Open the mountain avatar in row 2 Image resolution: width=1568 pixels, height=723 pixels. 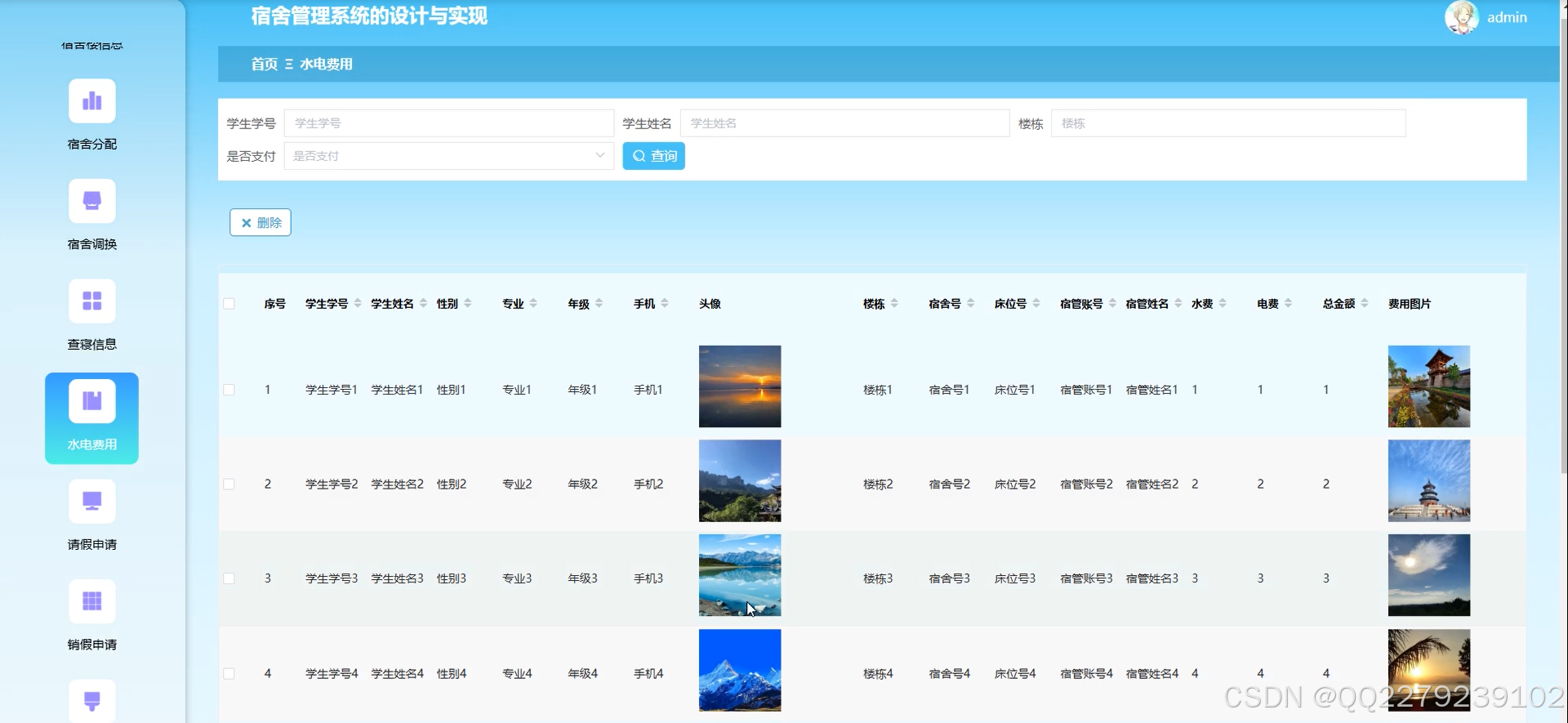pos(740,481)
